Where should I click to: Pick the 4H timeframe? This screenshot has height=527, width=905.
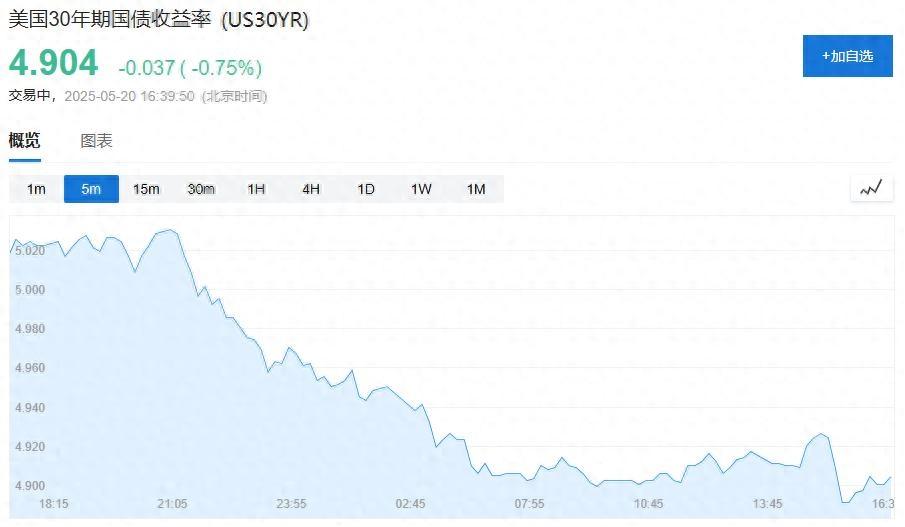[311, 189]
